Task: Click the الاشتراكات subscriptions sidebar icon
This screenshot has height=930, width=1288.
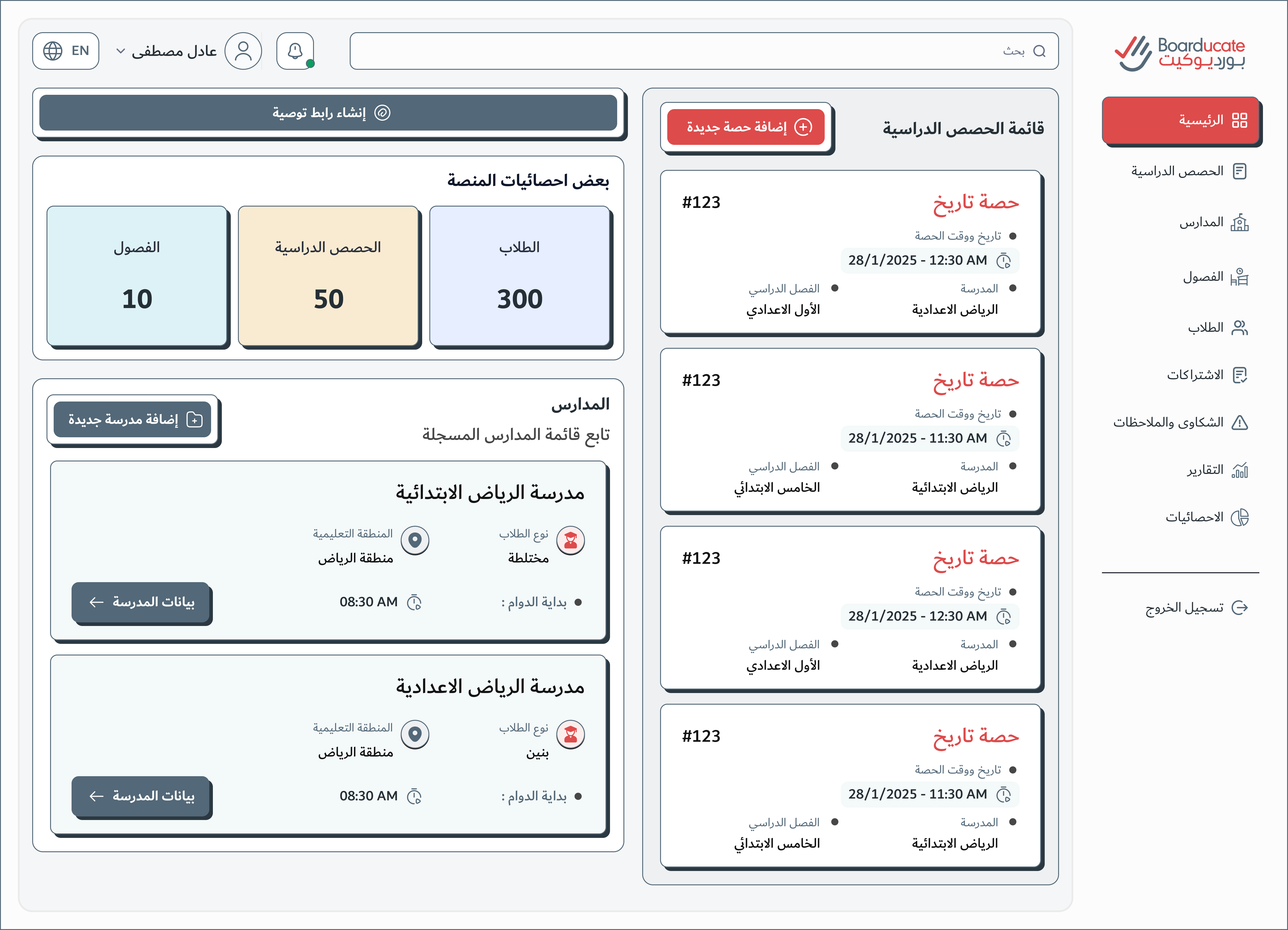Action: tap(1240, 375)
